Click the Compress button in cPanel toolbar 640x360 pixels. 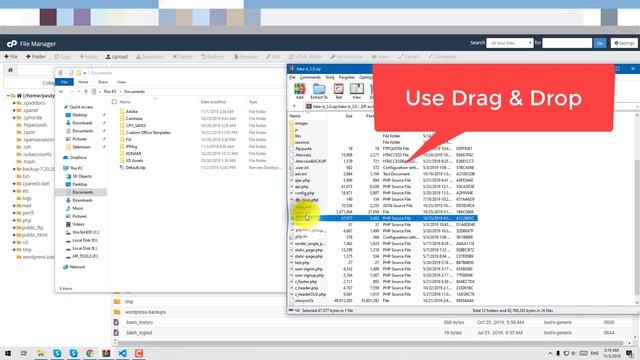(442, 57)
